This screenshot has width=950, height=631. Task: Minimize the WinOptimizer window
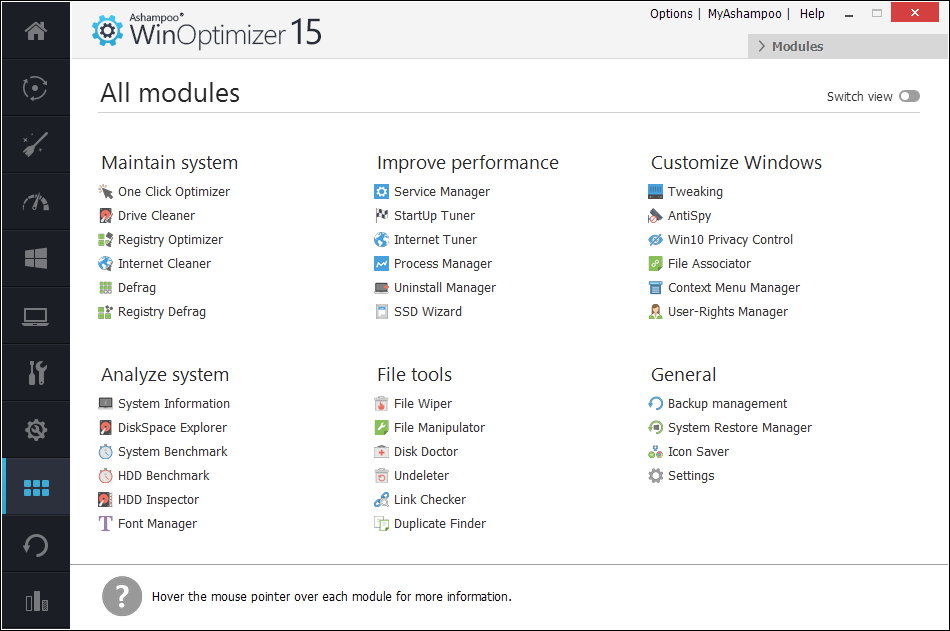pos(851,13)
